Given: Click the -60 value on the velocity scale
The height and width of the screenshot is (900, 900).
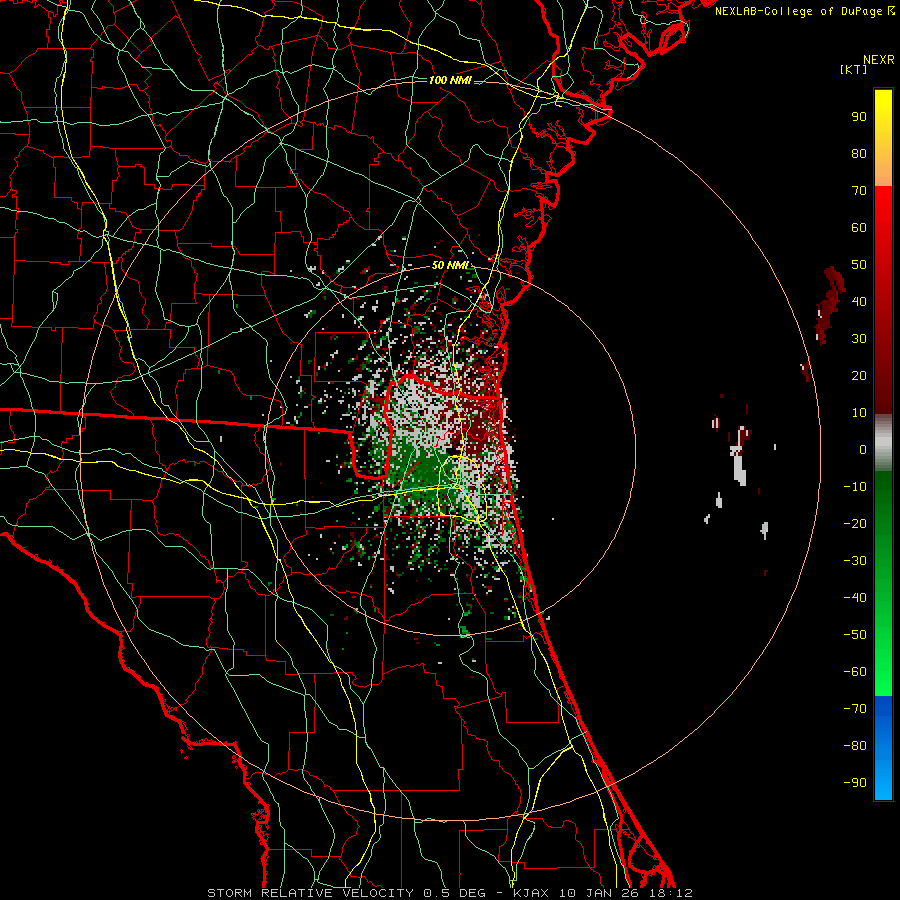Looking at the screenshot, I should (855, 672).
